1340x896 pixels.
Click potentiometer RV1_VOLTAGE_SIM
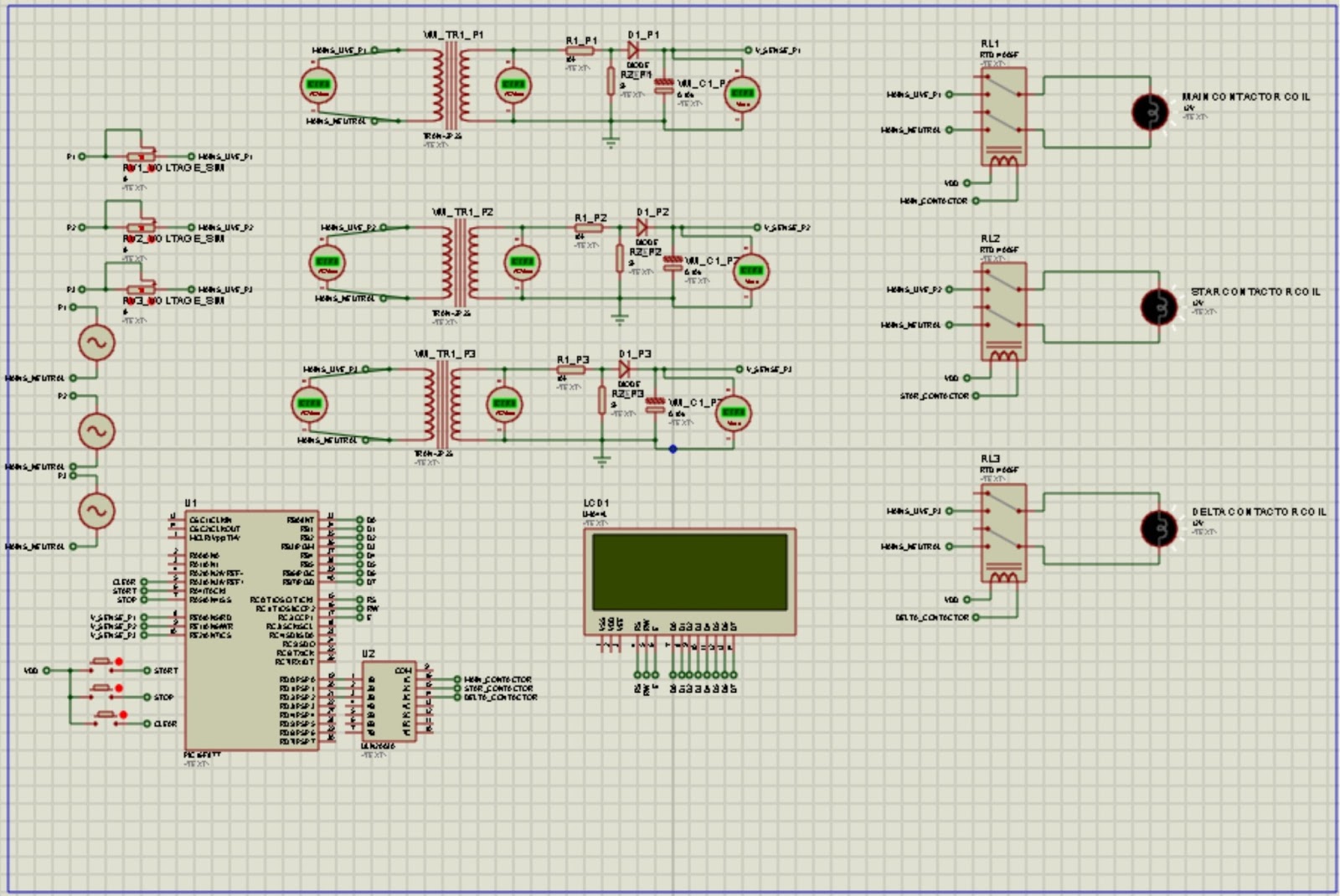[x=141, y=155]
